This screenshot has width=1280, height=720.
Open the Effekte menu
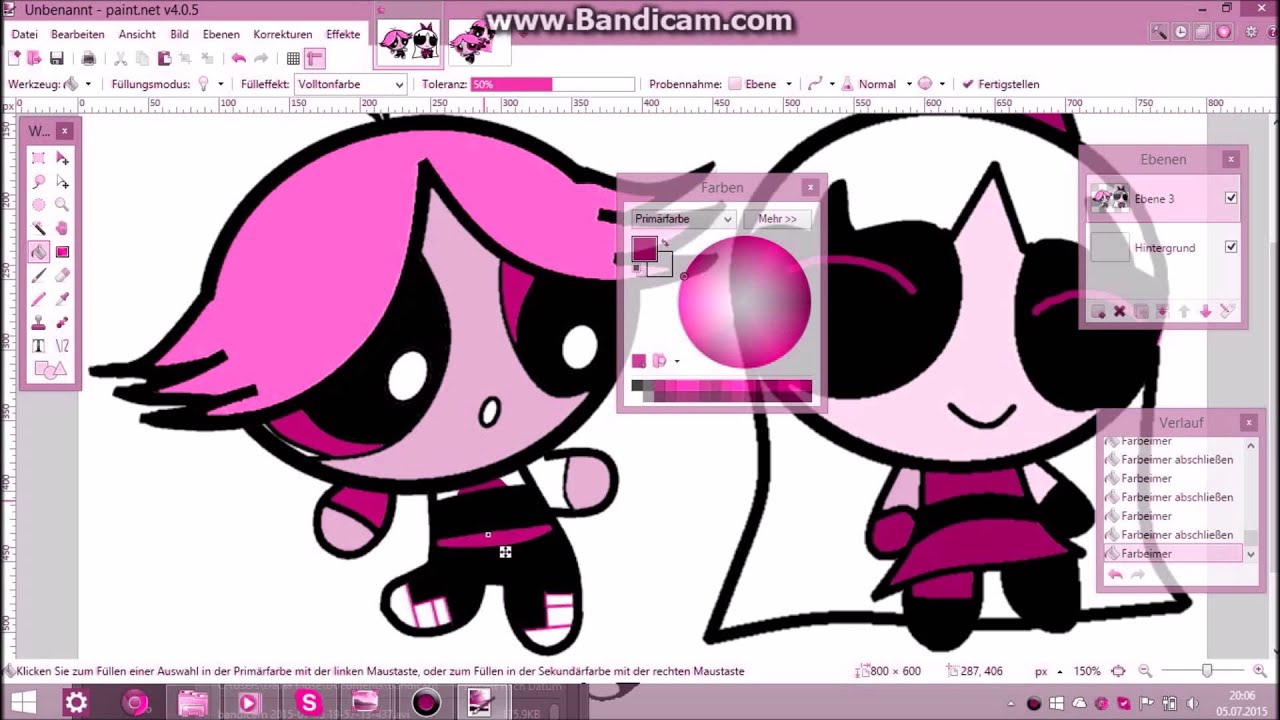click(343, 34)
